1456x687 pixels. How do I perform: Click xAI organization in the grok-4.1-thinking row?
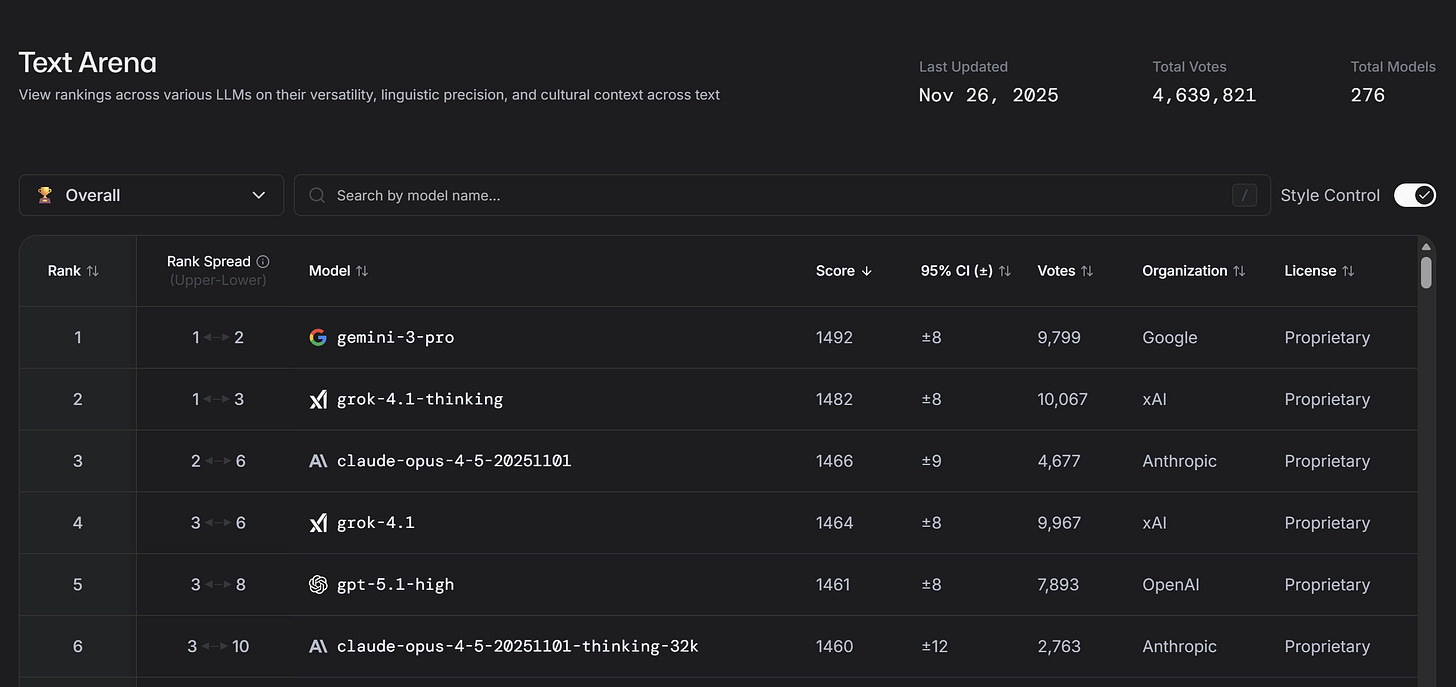point(1154,399)
